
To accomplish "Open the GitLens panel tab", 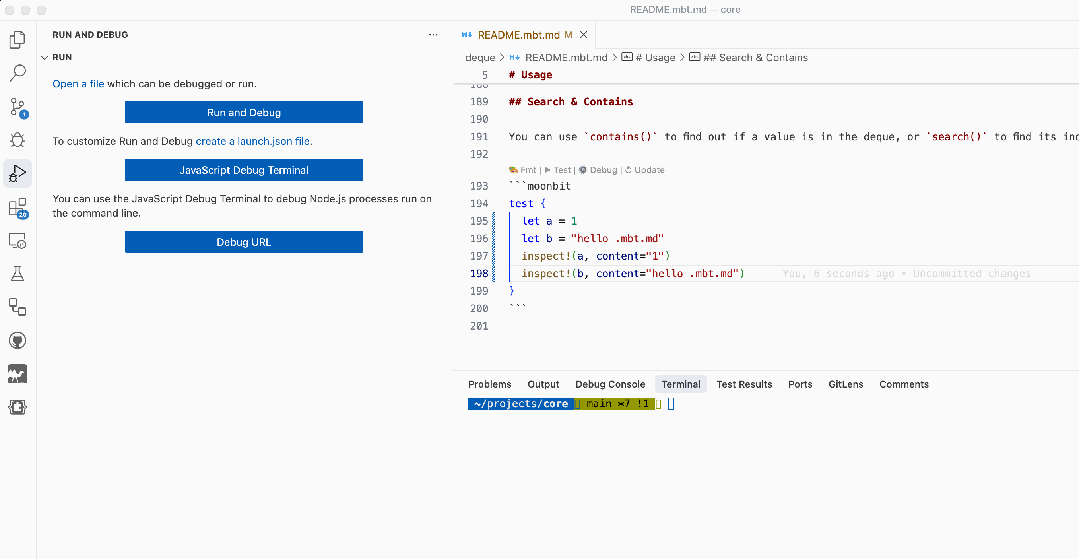I will pyautogui.click(x=846, y=384).
